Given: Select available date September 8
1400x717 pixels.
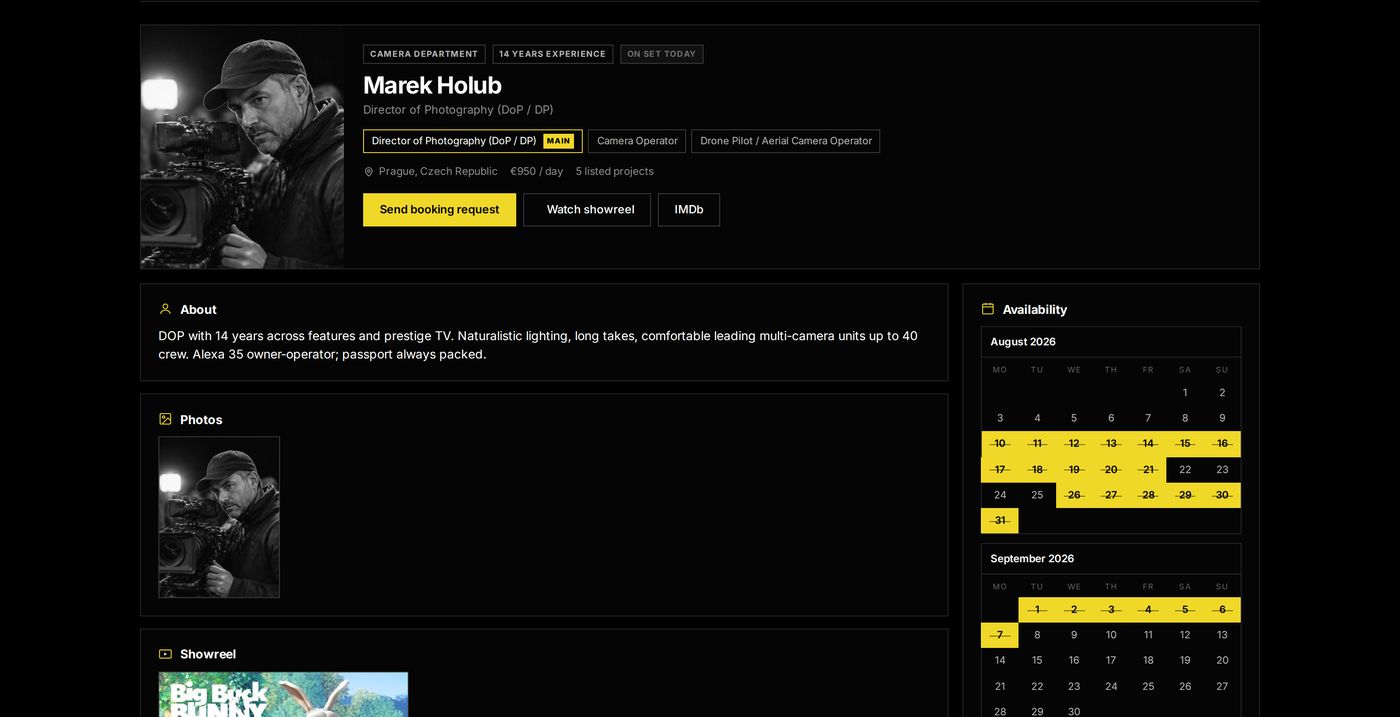Looking at the screenshot, I should (x=1037, y=635).
